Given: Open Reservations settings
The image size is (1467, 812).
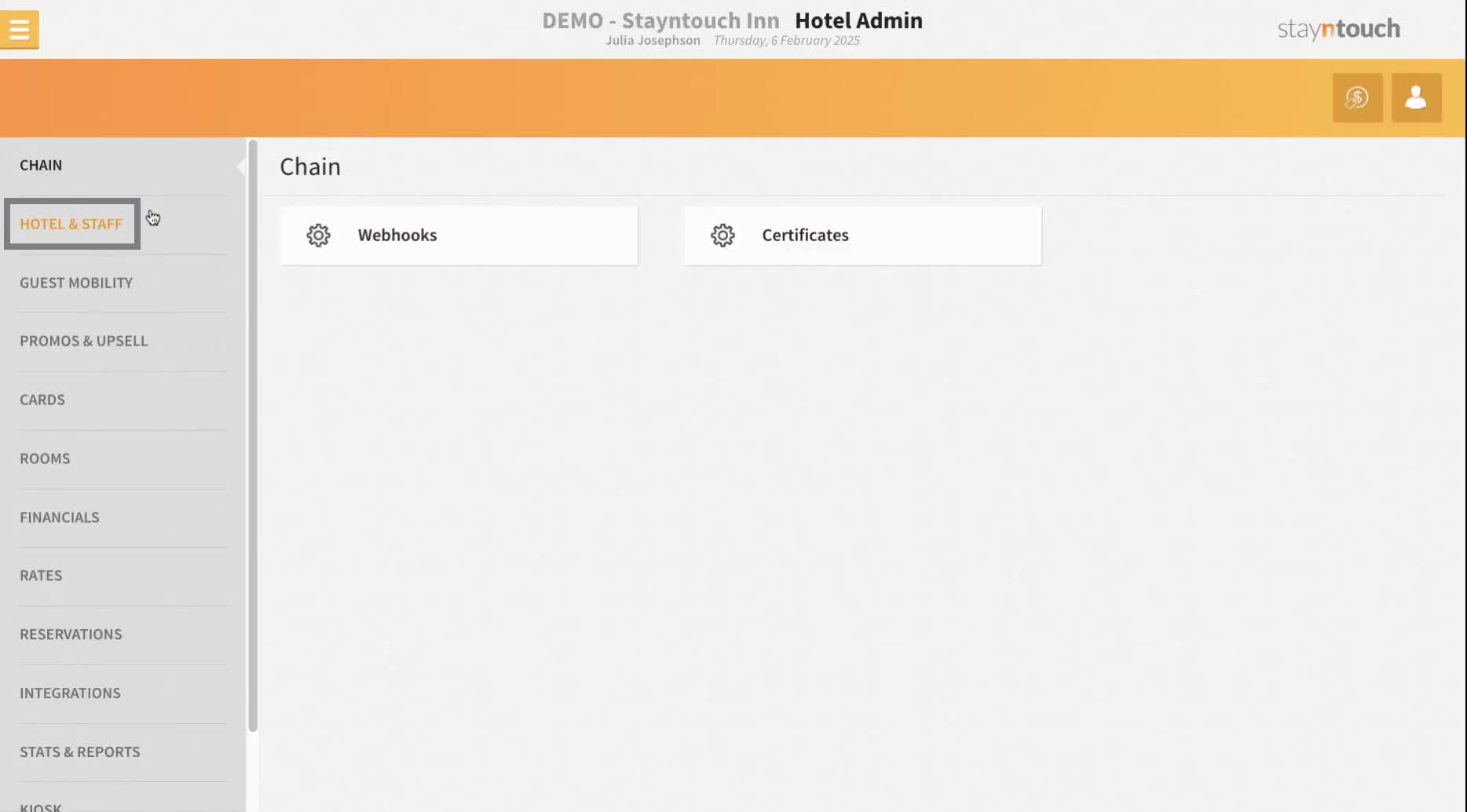Looking at the screenshot, I should pos(71,635).
